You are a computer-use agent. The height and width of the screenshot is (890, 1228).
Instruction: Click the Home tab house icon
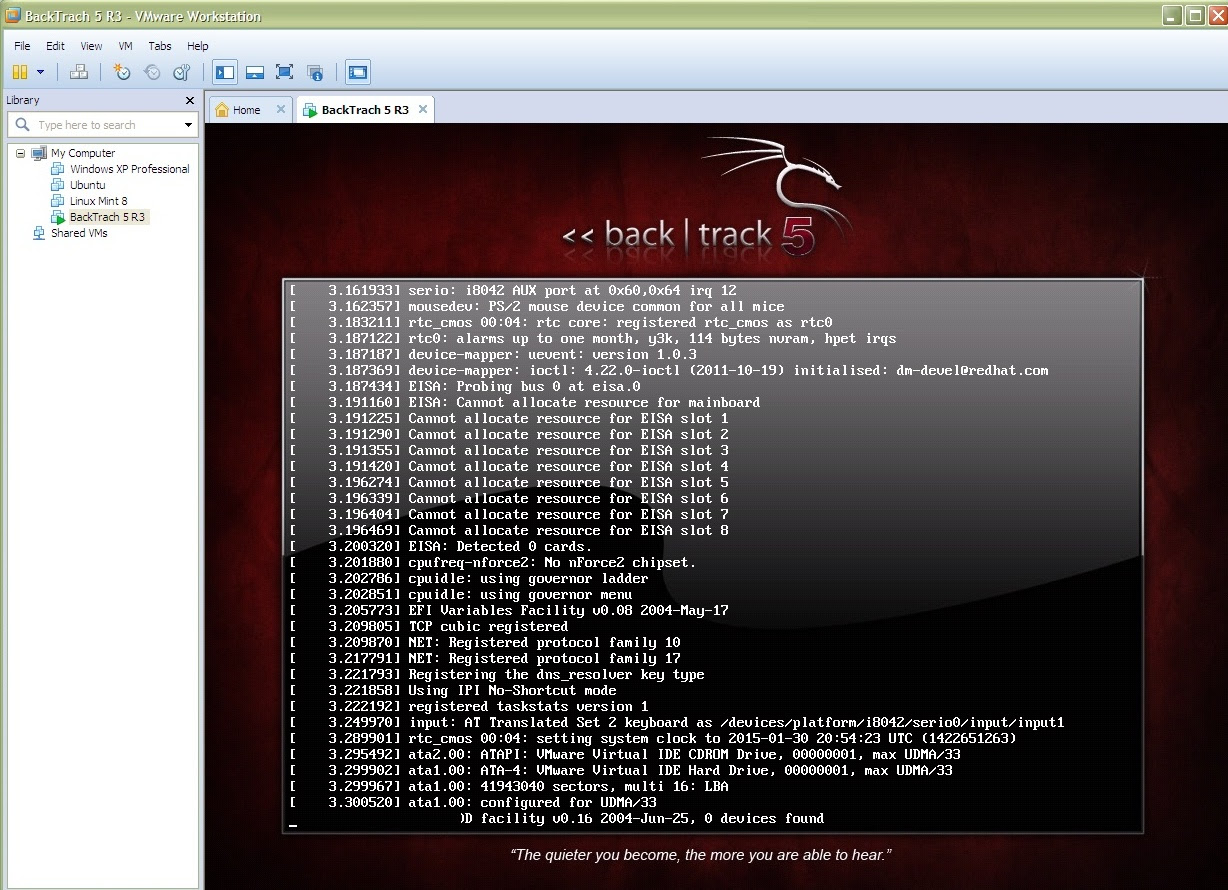click(222, 110)
